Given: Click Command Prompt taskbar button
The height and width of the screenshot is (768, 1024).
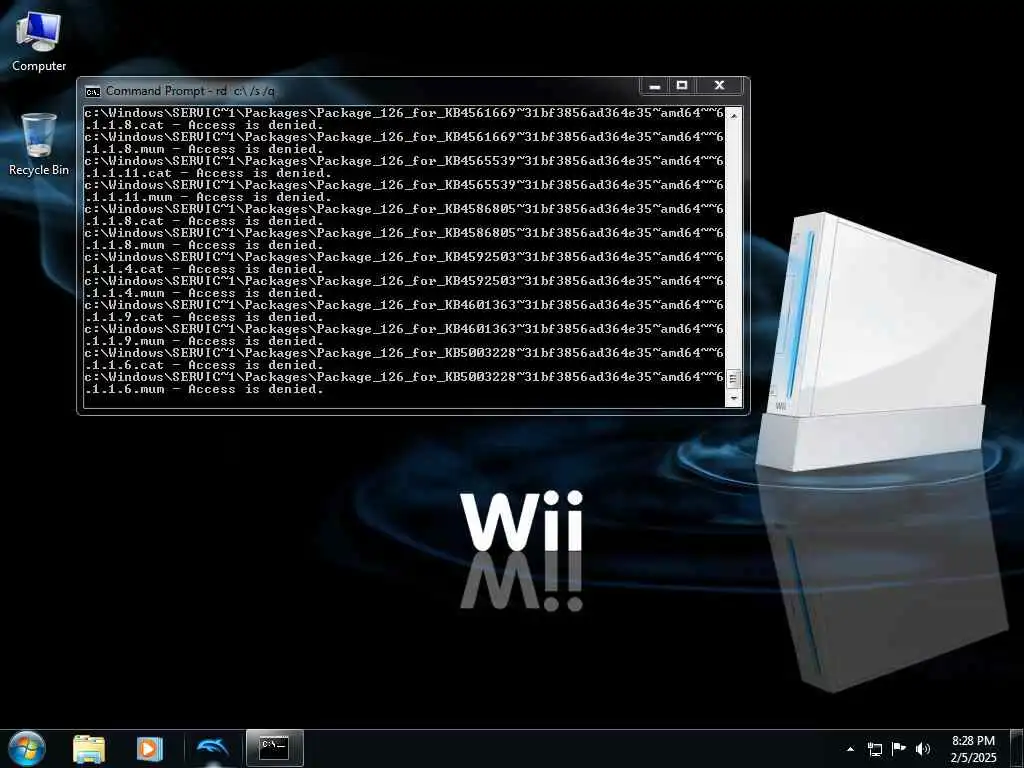Looking at the screenshot, I should [x=274, y=748].
